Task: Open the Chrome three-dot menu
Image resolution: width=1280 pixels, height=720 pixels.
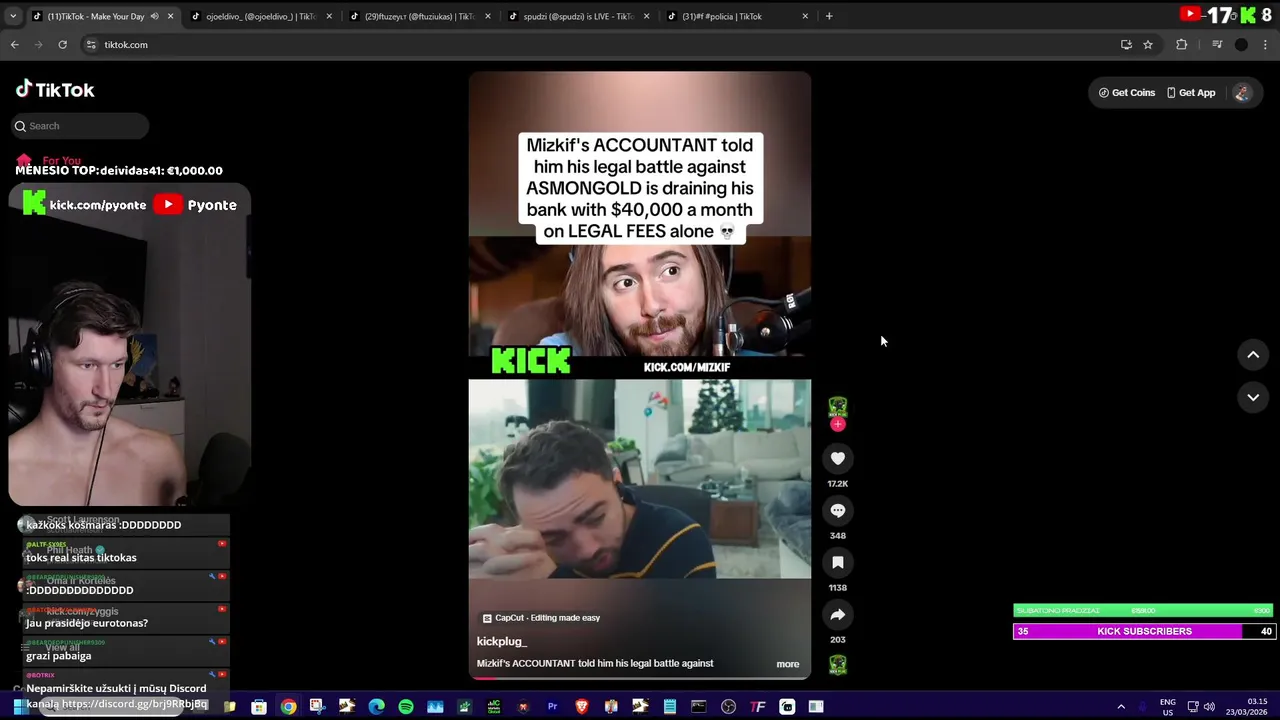Action: [x=1265, y=44]
